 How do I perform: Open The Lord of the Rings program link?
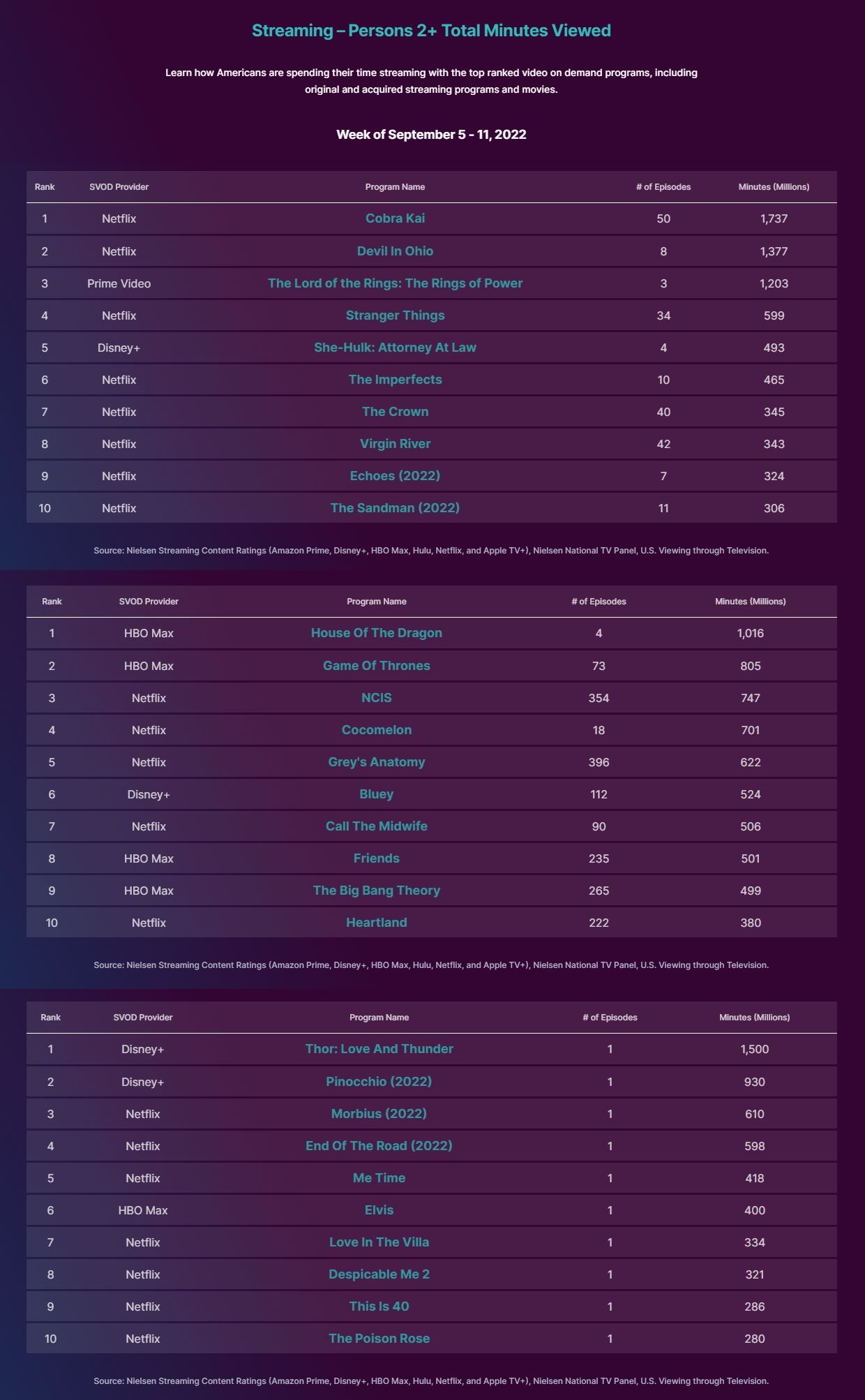(395, 283)
